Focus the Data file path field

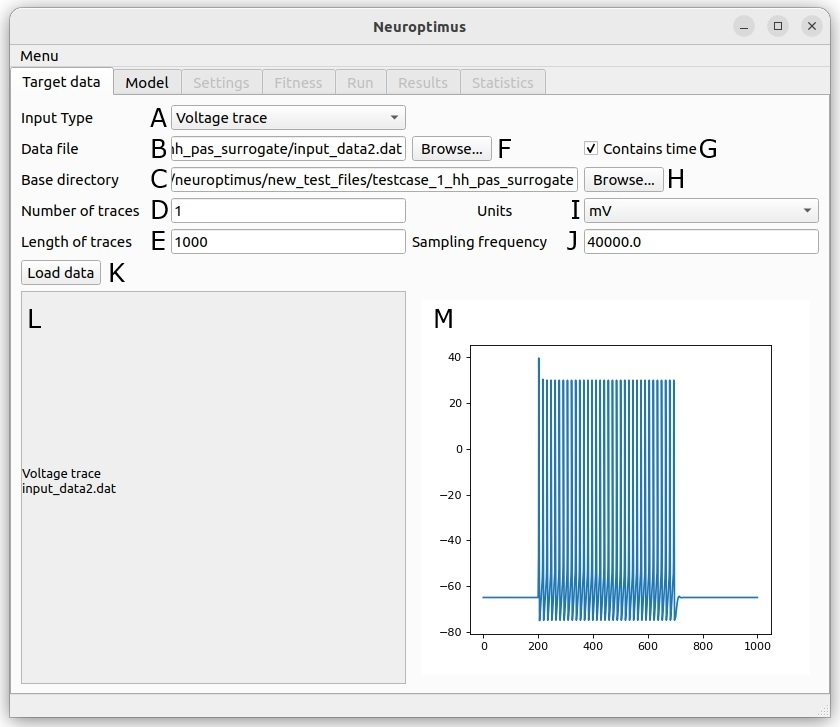pos(288,149)
